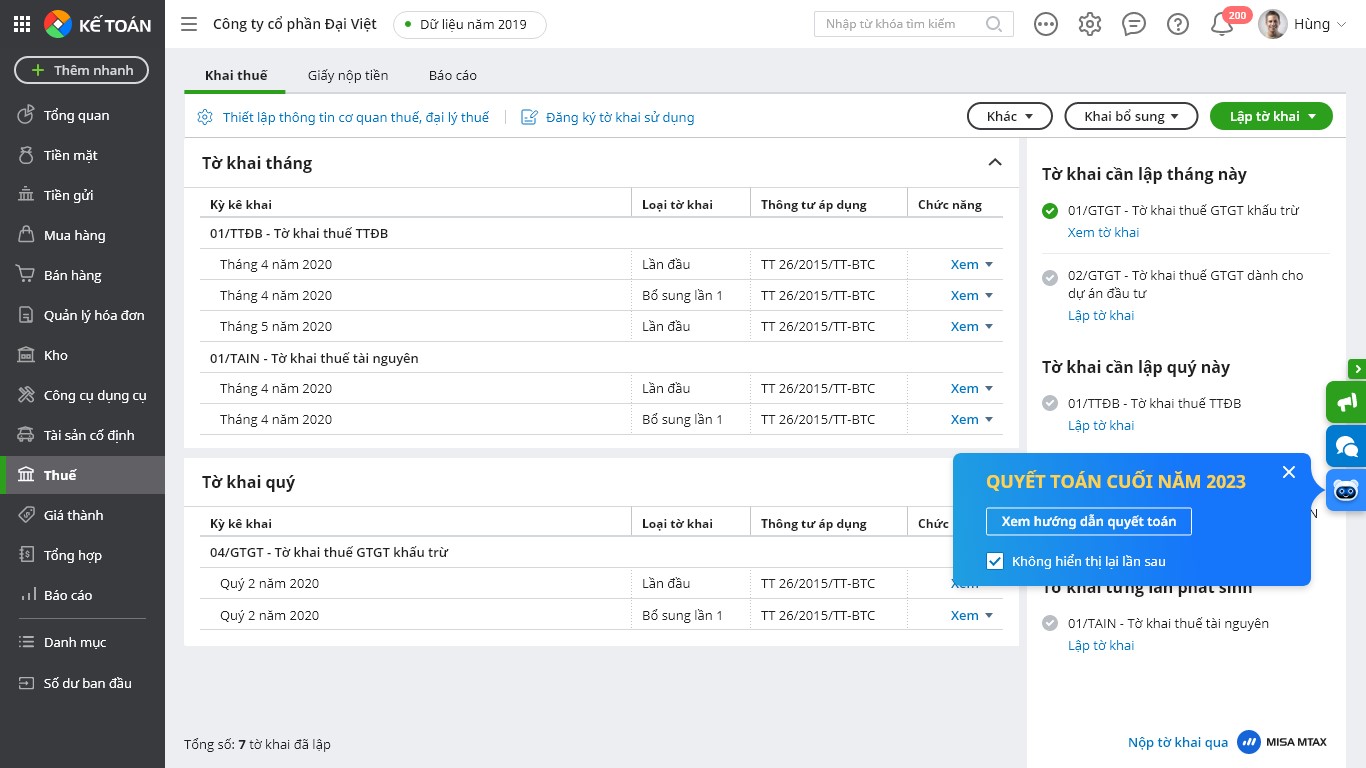The width and height of the screenshot is (1366, 768).
Task: Expand Xem arrow for Tháng 5 năm 2020
Action: pyautogui.click(x=989, y=327)
